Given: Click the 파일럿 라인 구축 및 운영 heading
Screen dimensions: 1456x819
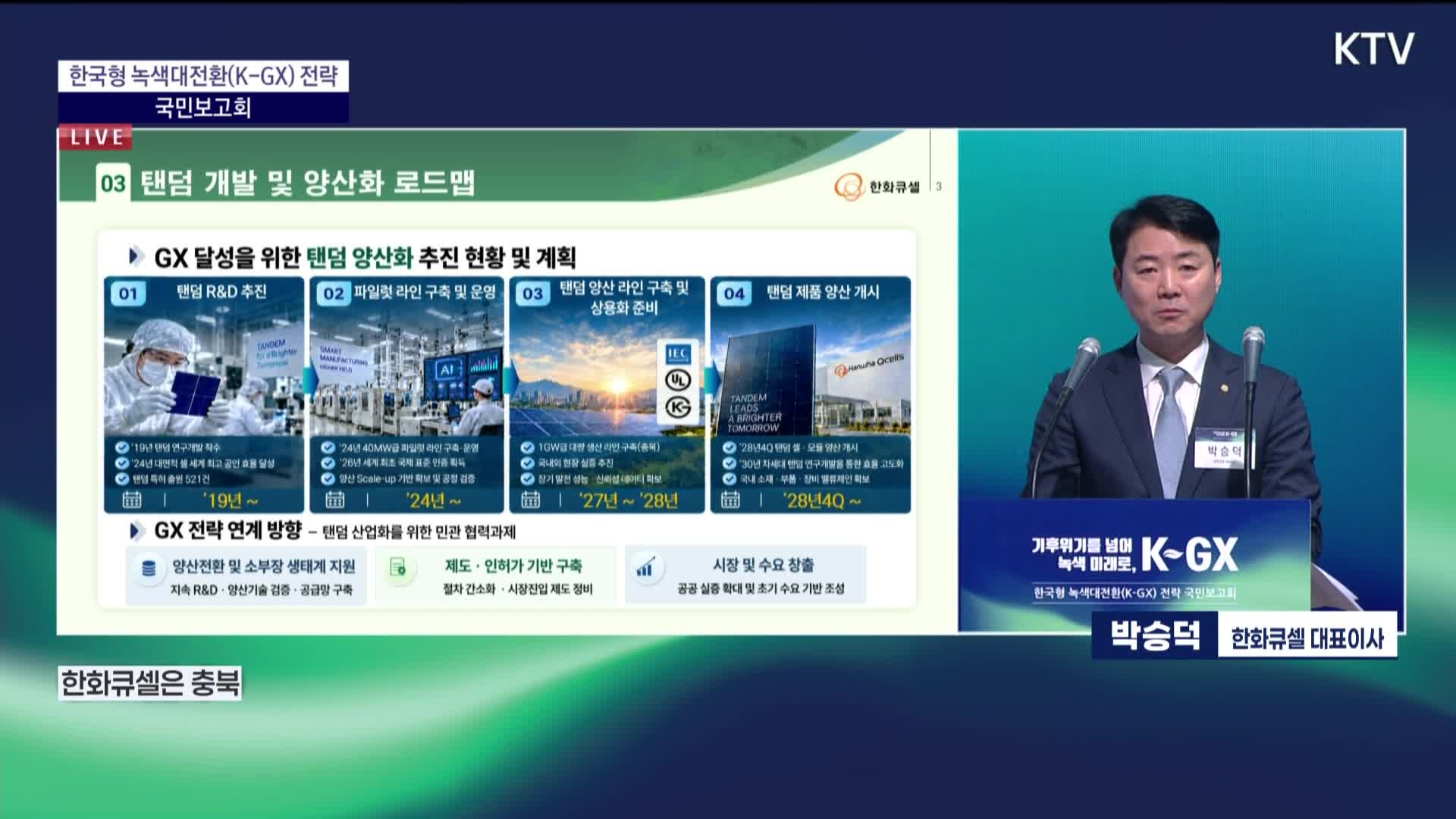Looking at the screenshot, I should 425,292.
